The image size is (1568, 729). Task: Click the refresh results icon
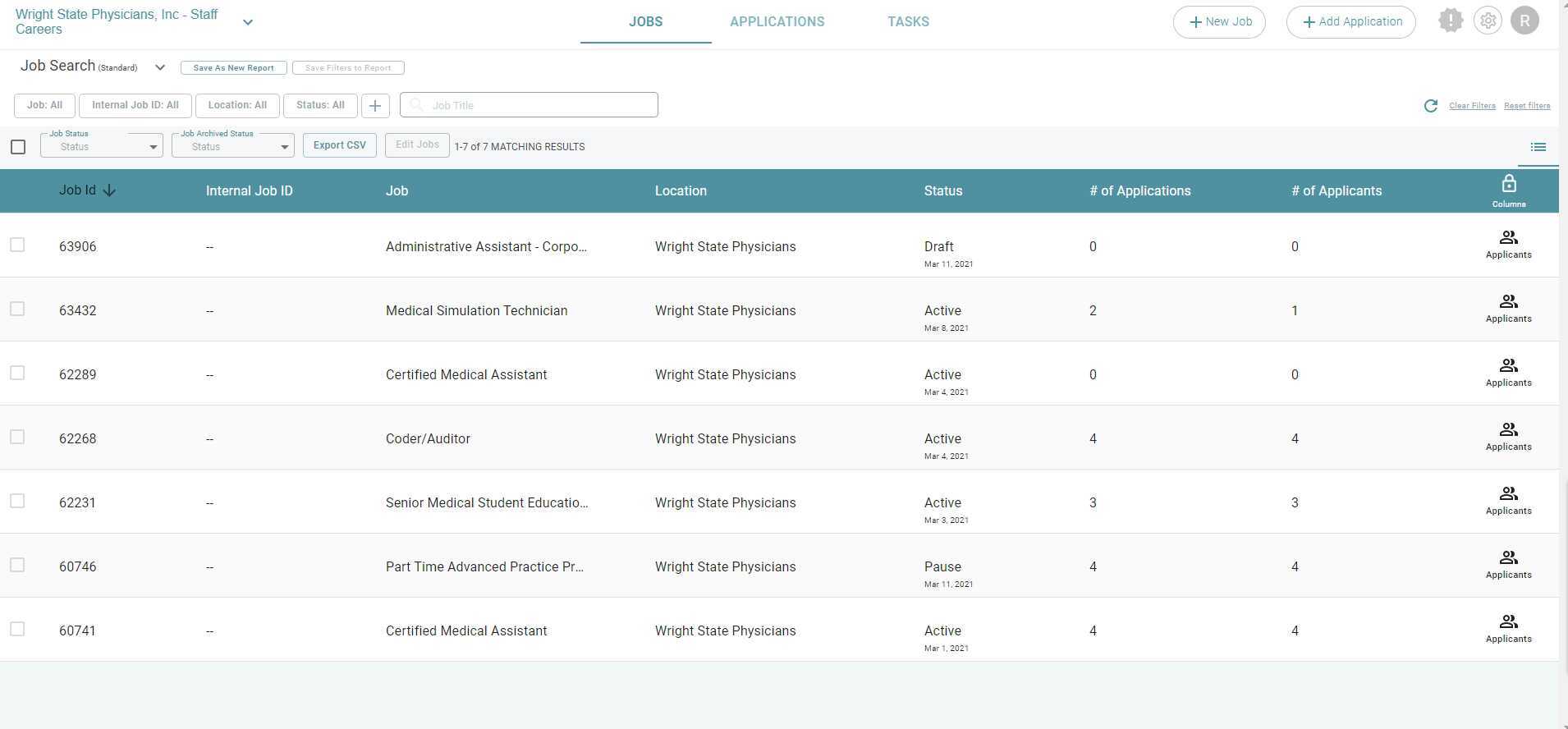pyautogui.click(x=1431, y=106)
